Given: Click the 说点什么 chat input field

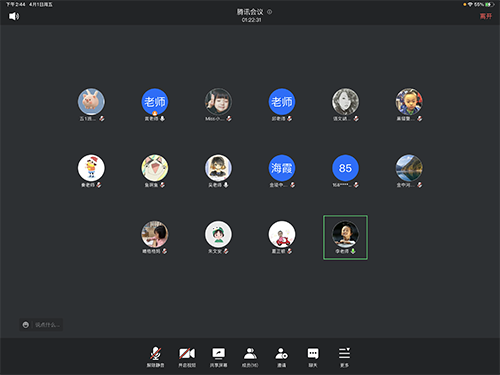Looking at the screenshot, I should (x=47, y=325).
